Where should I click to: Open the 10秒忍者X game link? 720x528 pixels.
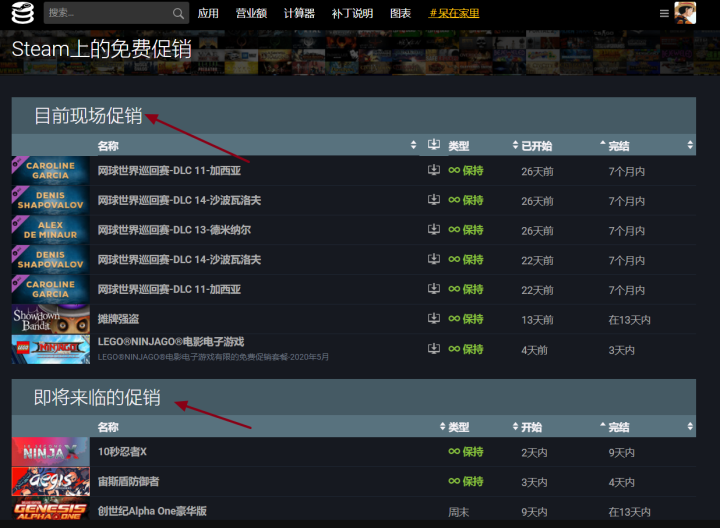pos(122,452)
